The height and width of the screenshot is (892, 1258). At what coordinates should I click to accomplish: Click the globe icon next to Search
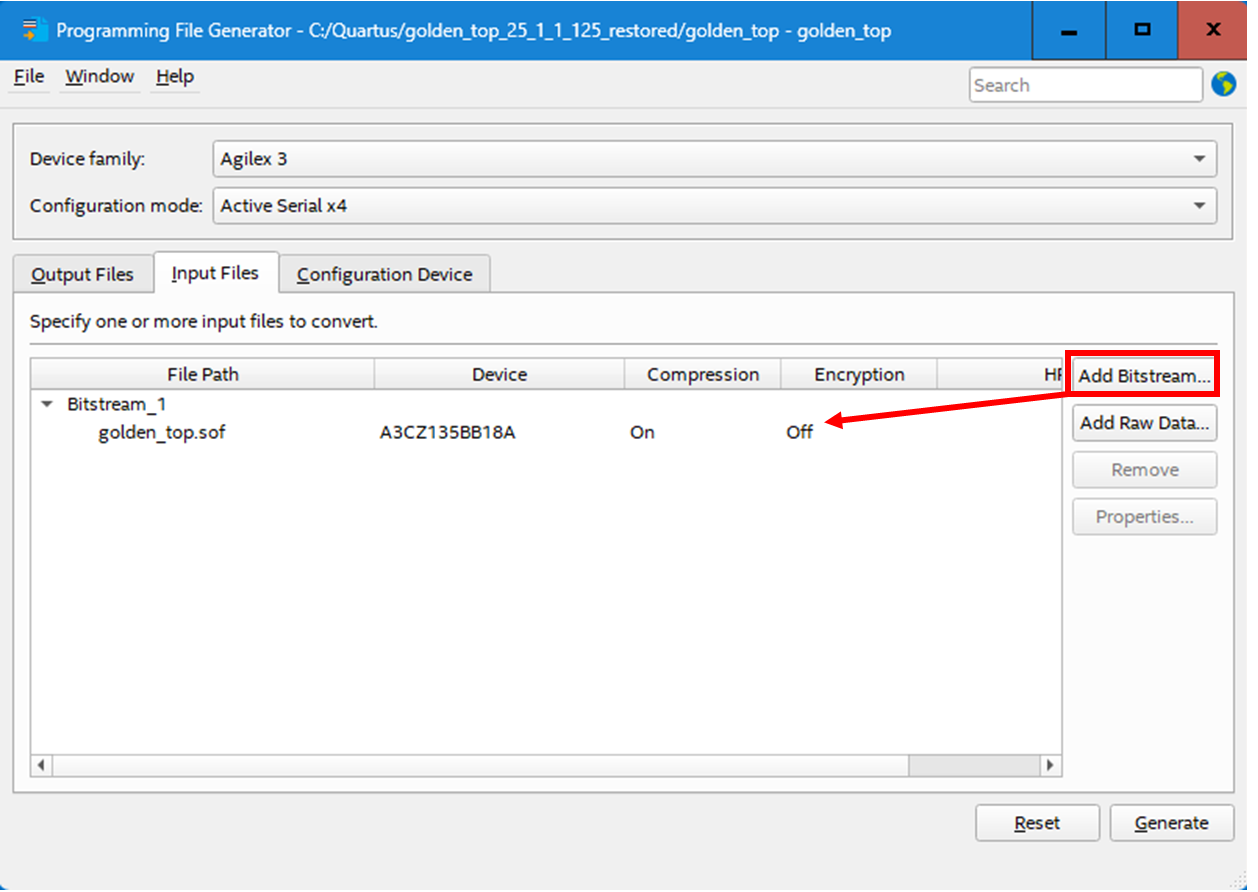pos(1223,85)
